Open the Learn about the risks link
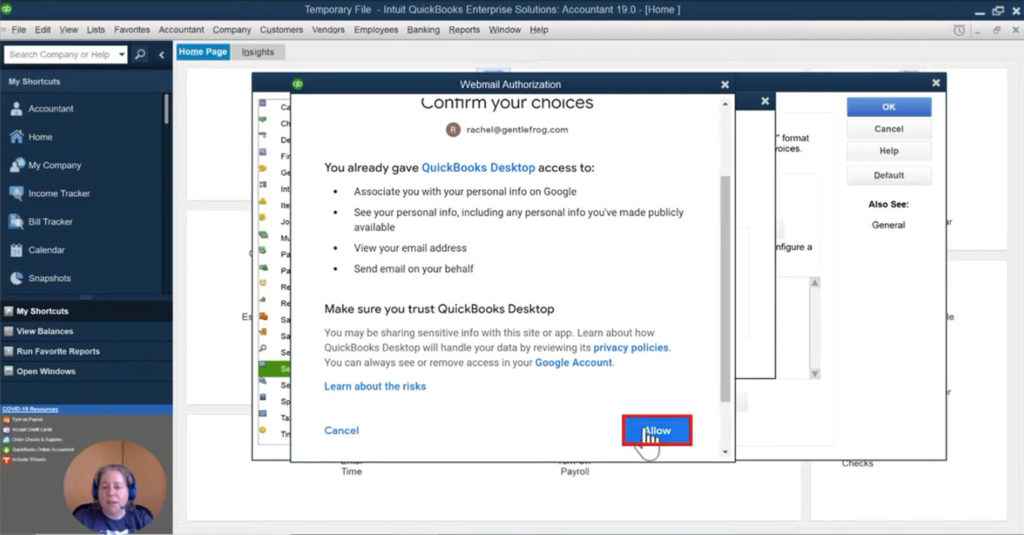The width and height of the screenshot is (1024, 535). [x=375, y=386]
